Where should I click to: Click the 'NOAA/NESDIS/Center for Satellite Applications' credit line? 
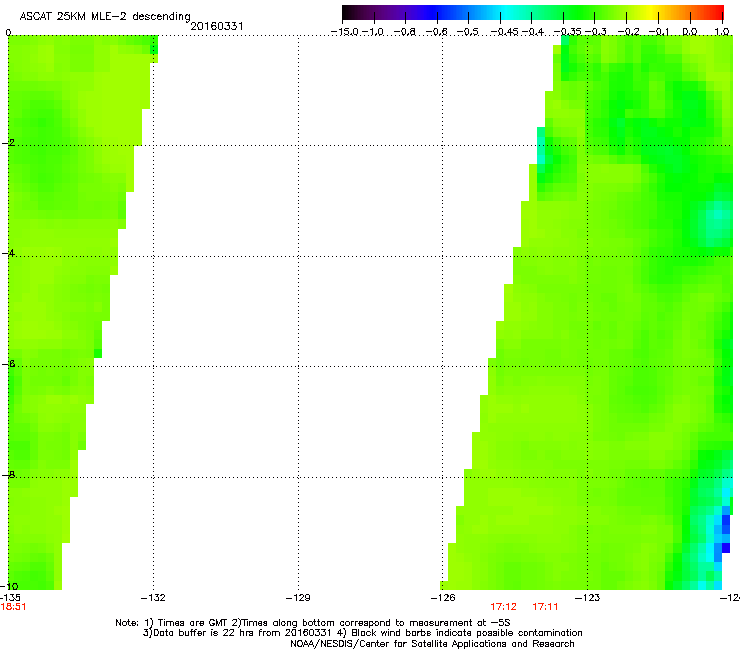(x=432, y=644)
